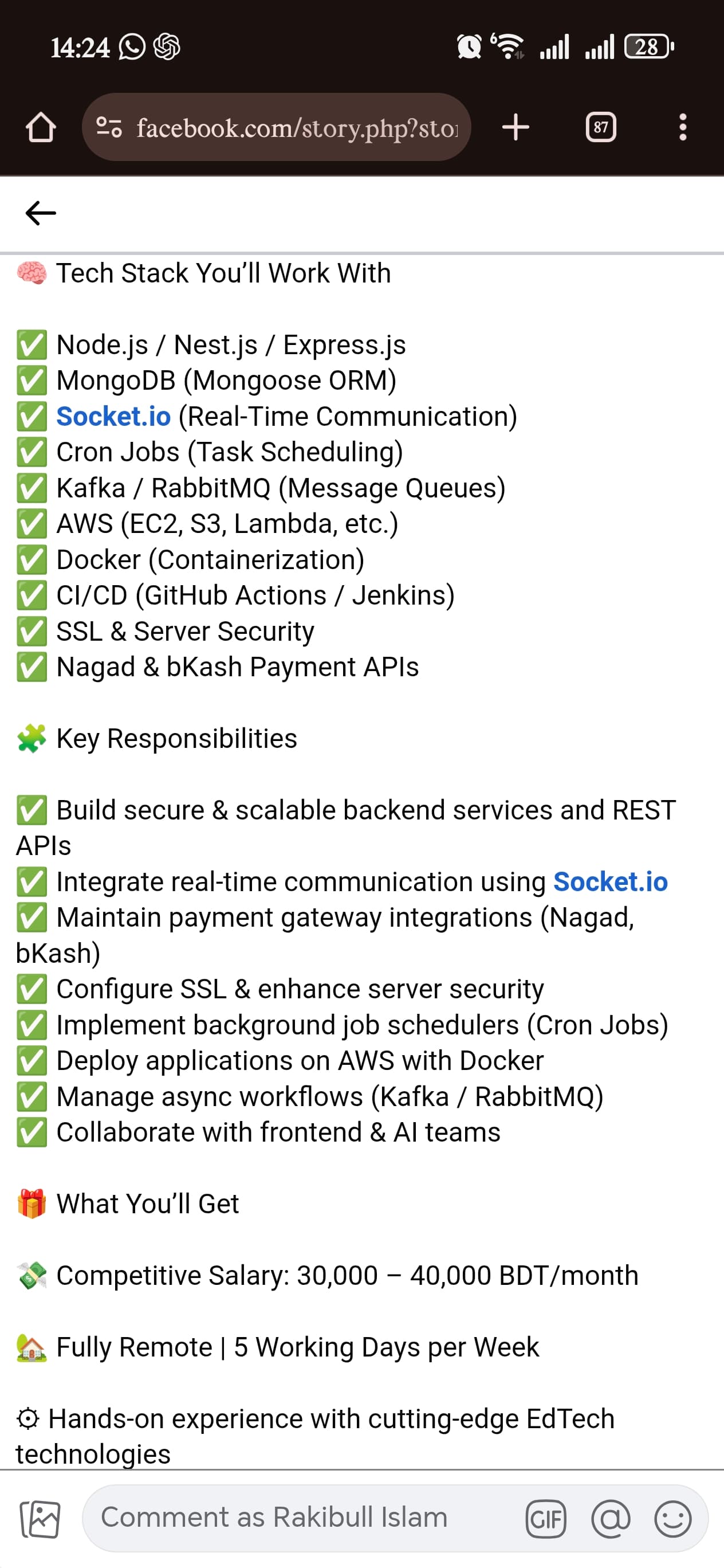This screenshot has height=1568, width=724.
Task: Open the GIF picker in comment box
Action: (545, 1519)
